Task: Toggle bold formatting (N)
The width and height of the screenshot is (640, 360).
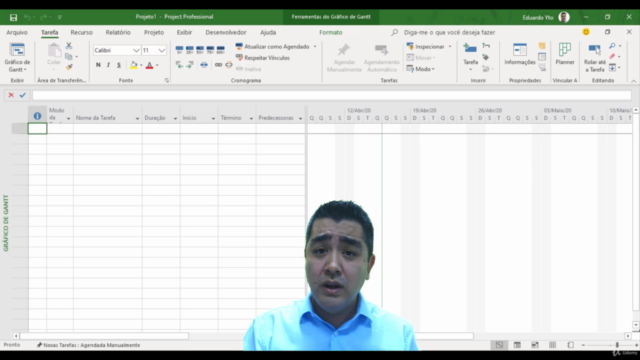Action: pos(98,65)
